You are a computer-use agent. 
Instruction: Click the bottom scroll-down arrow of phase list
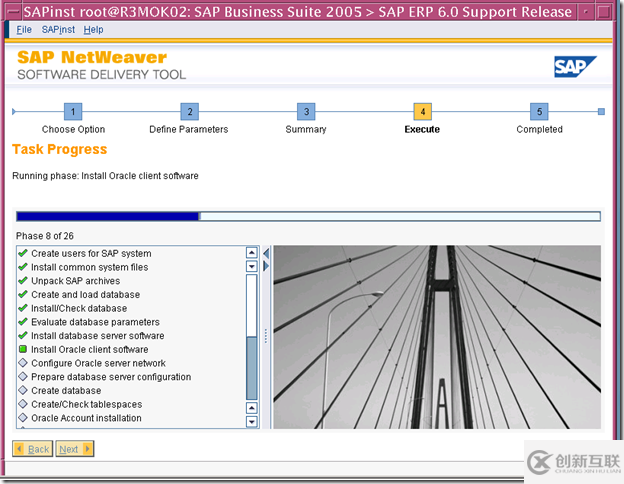pos(252,422)
